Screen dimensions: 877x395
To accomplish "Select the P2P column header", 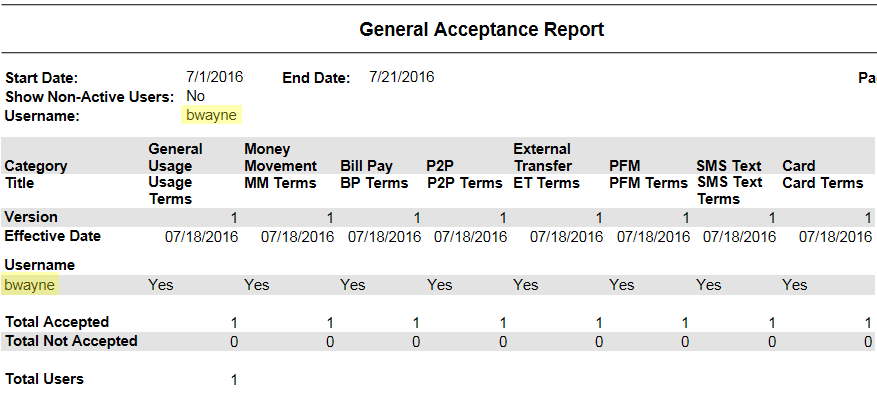I will point(440,166).
